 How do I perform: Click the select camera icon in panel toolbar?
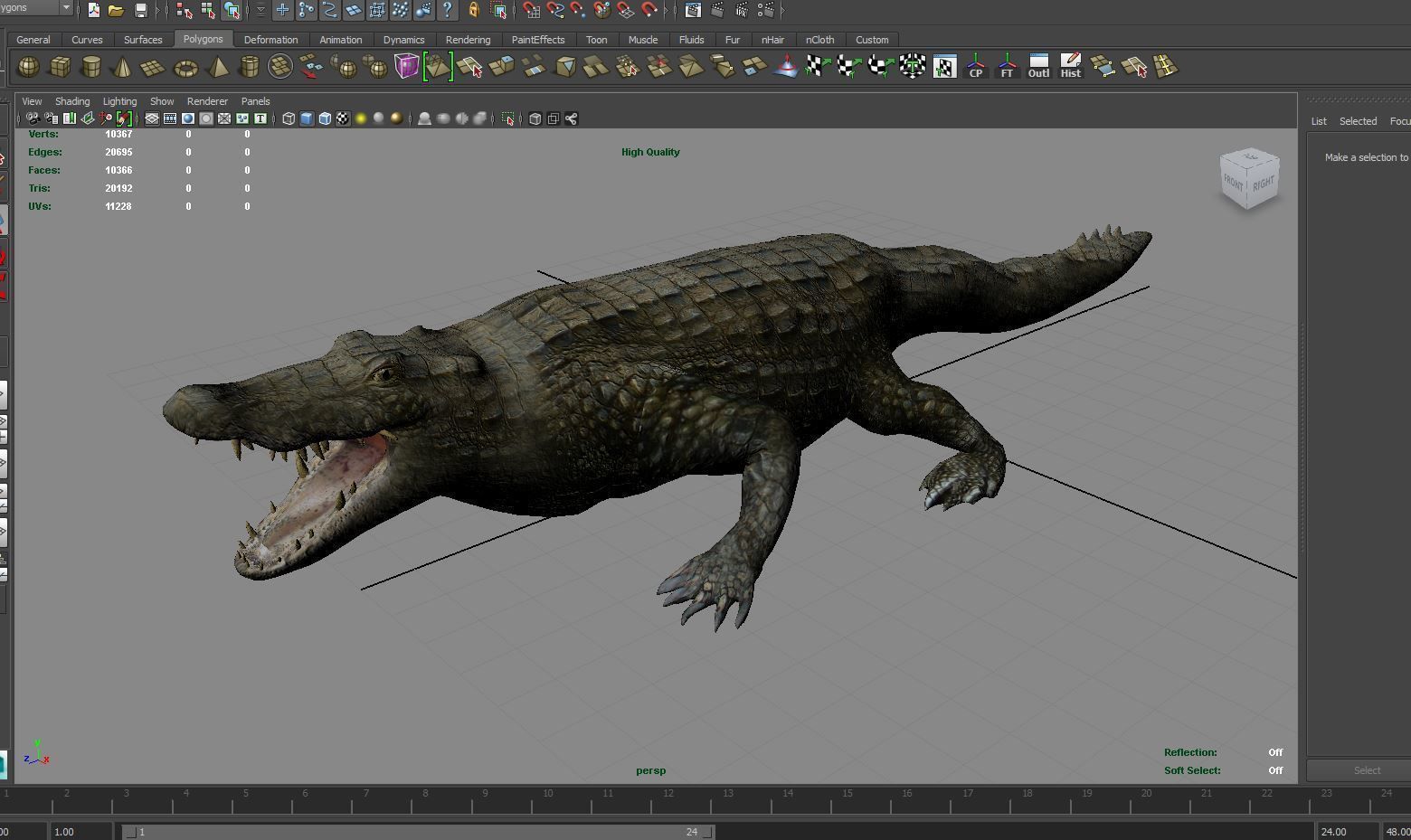33,118
